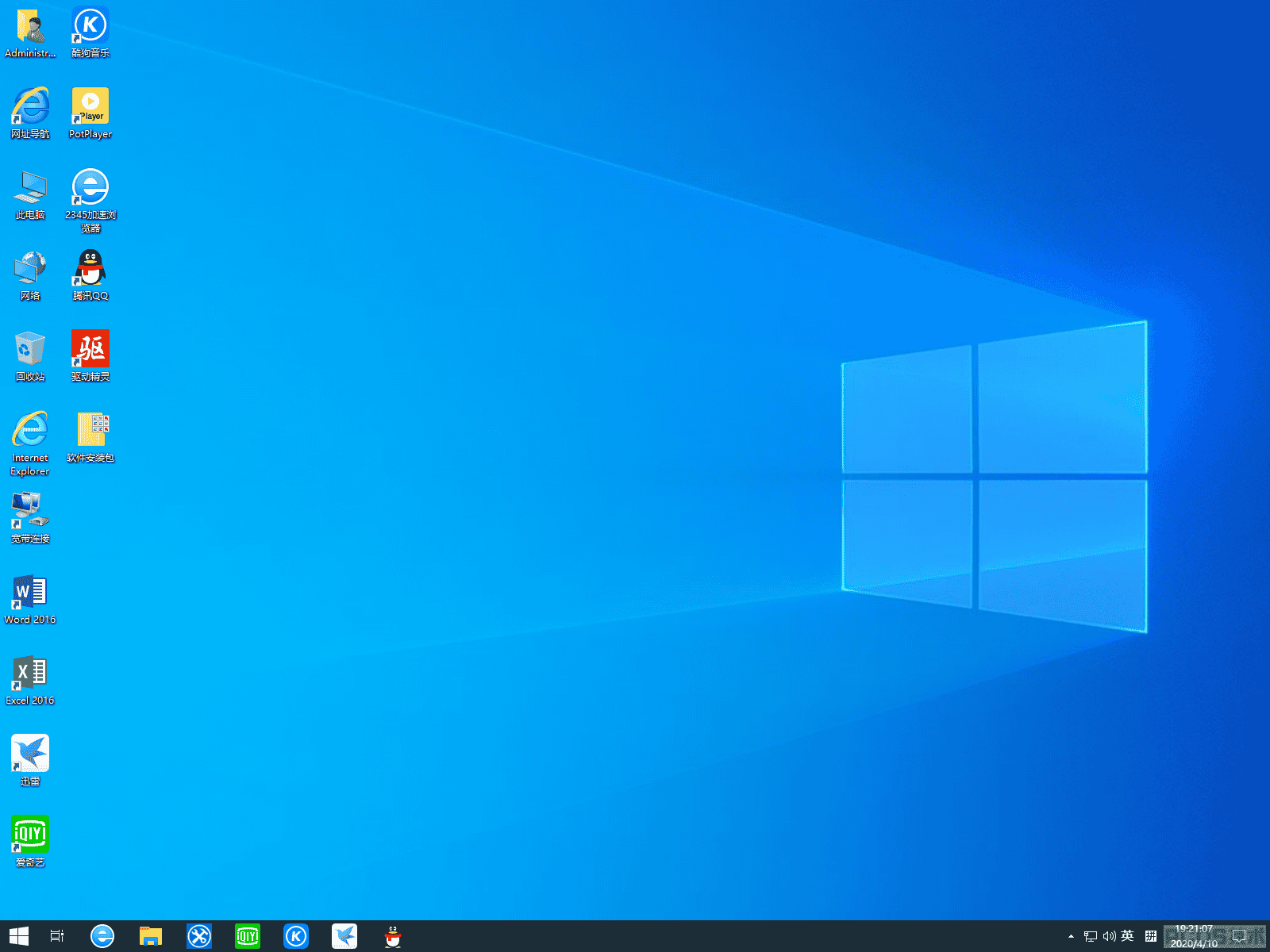This screenshot has width=1270, height=952.
Task: Open Task View from the taskbar
Action: pyautogui.click(x=57, y=936)
